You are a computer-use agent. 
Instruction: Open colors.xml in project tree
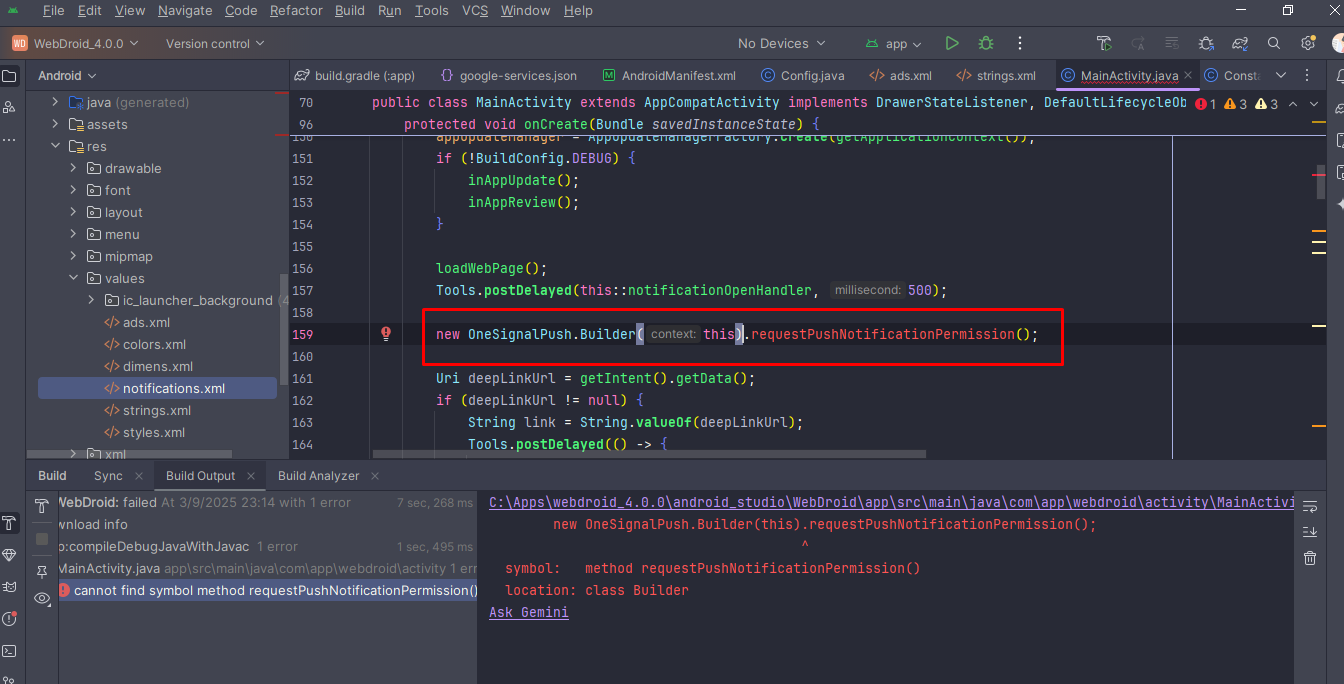[x=155, y=344]
